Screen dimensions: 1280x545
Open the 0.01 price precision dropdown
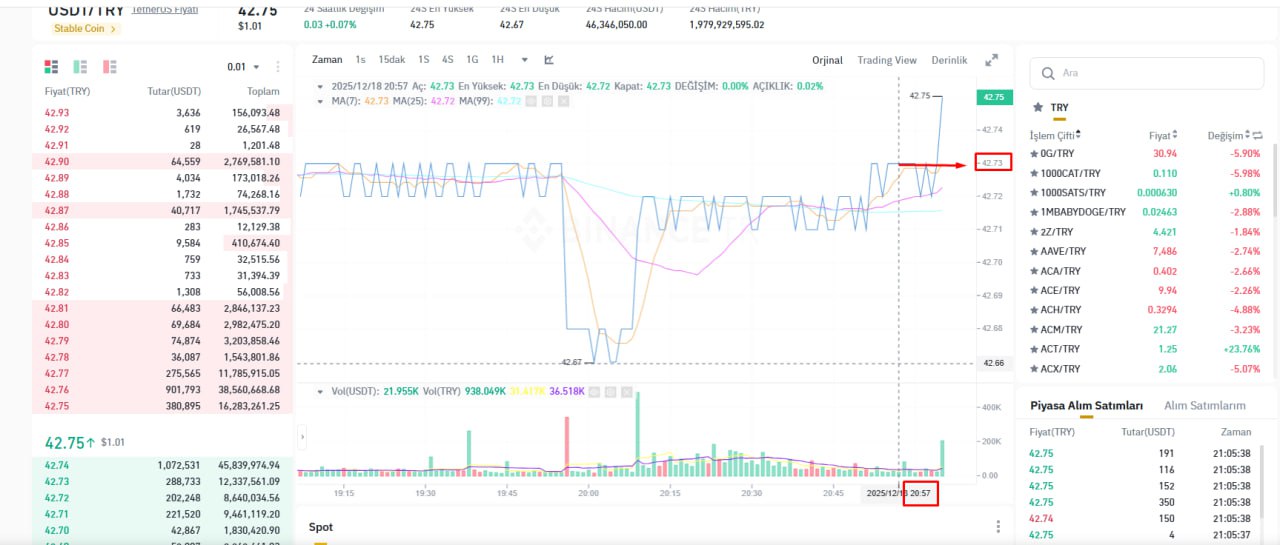pos(243,67)
